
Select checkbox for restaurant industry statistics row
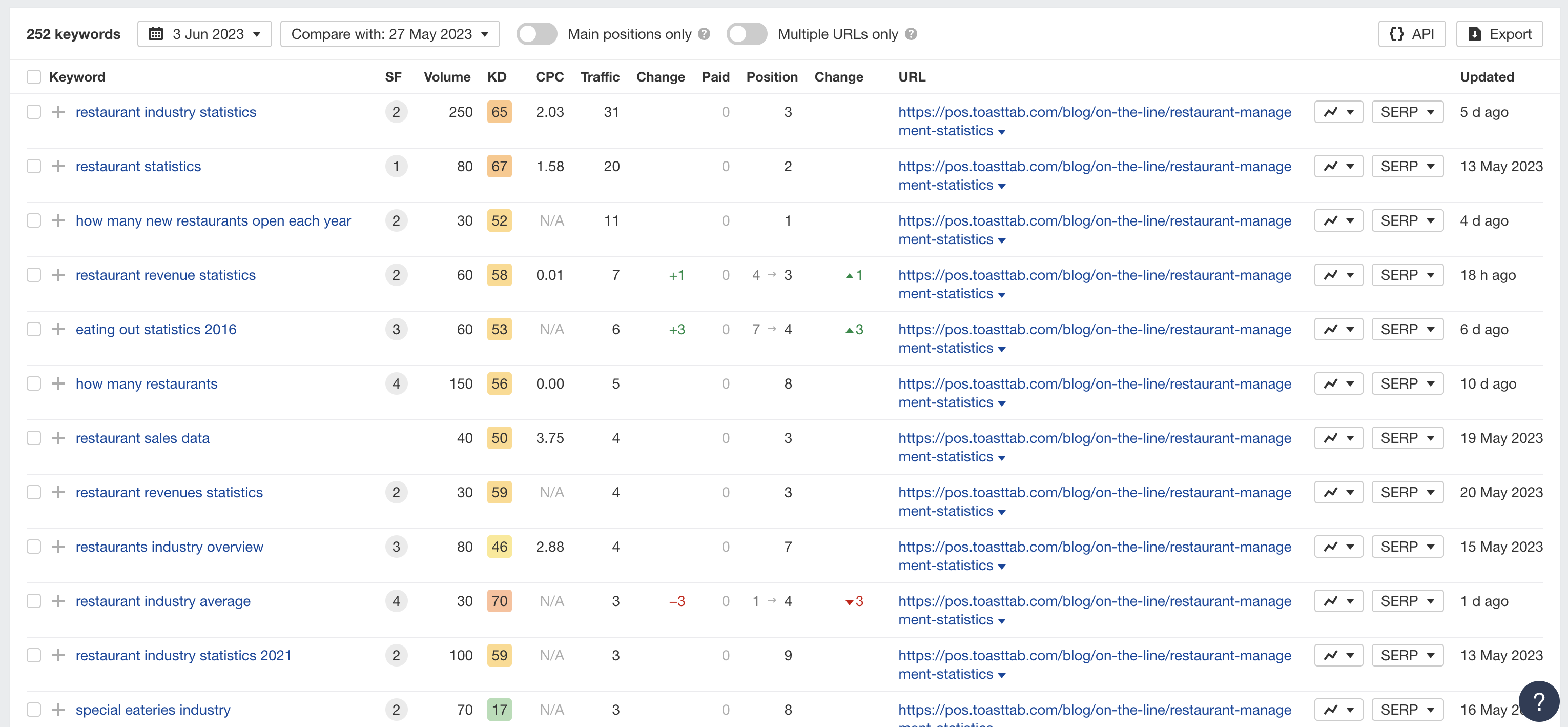tap(33, 112)
